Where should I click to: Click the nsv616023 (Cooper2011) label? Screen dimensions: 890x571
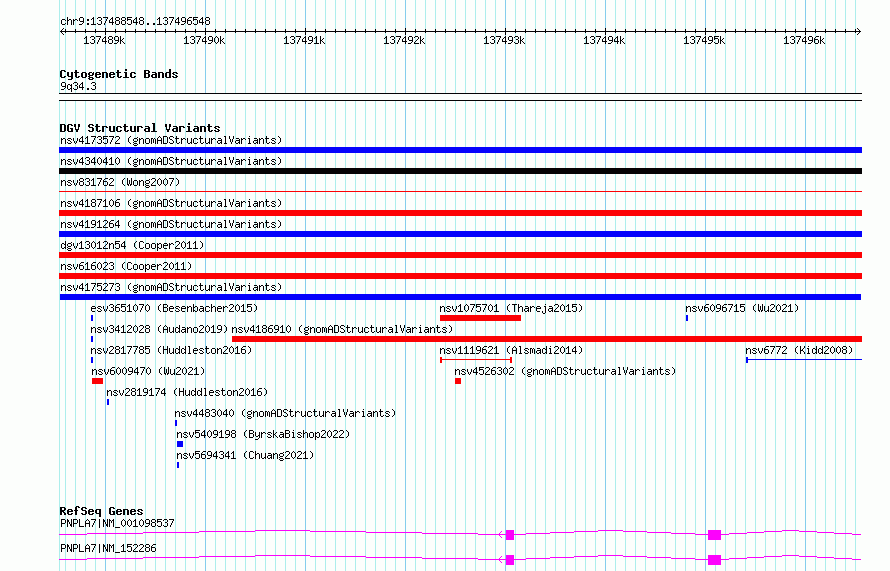tap(126, 266)
